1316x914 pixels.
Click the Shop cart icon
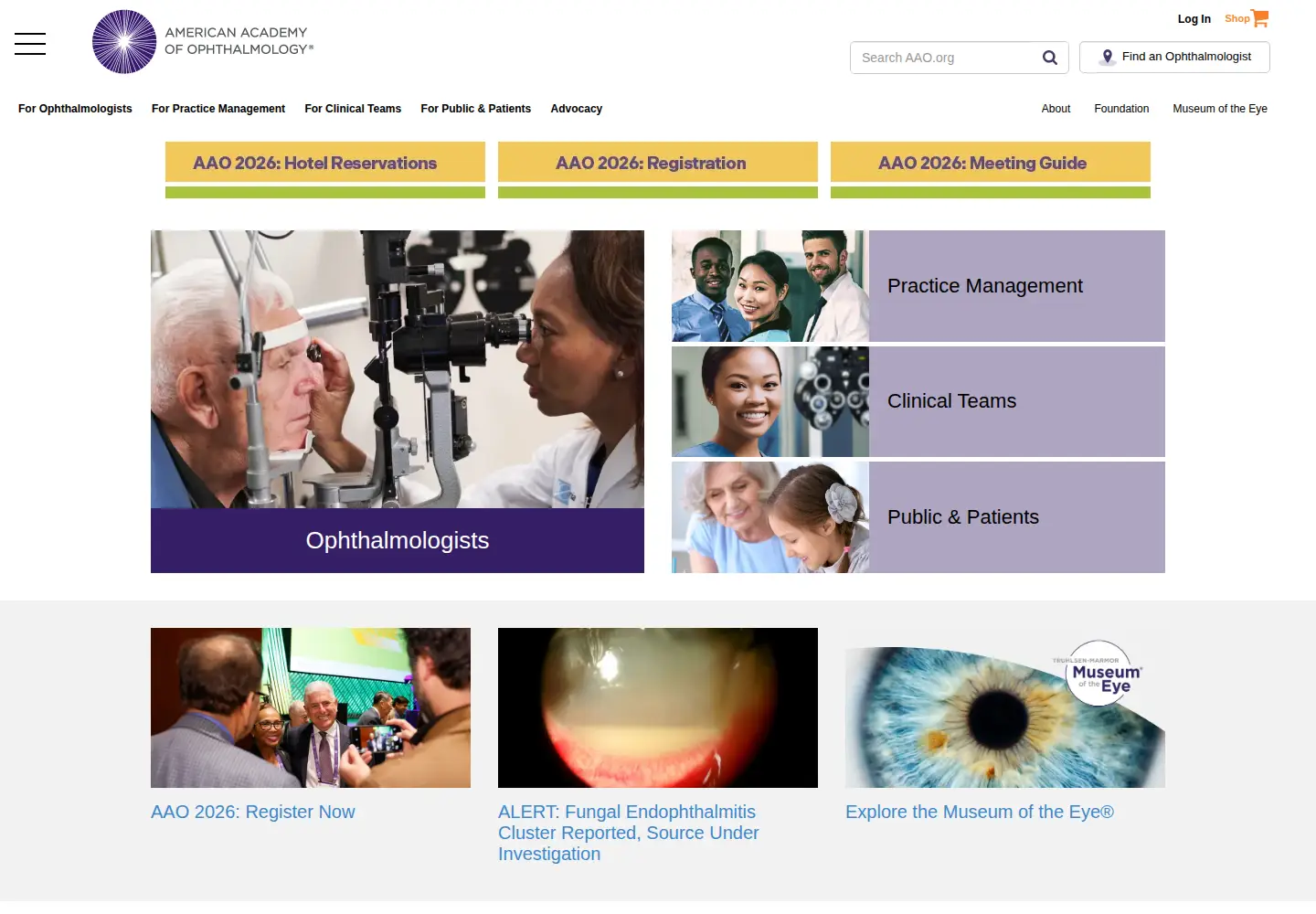(1260, 18)
